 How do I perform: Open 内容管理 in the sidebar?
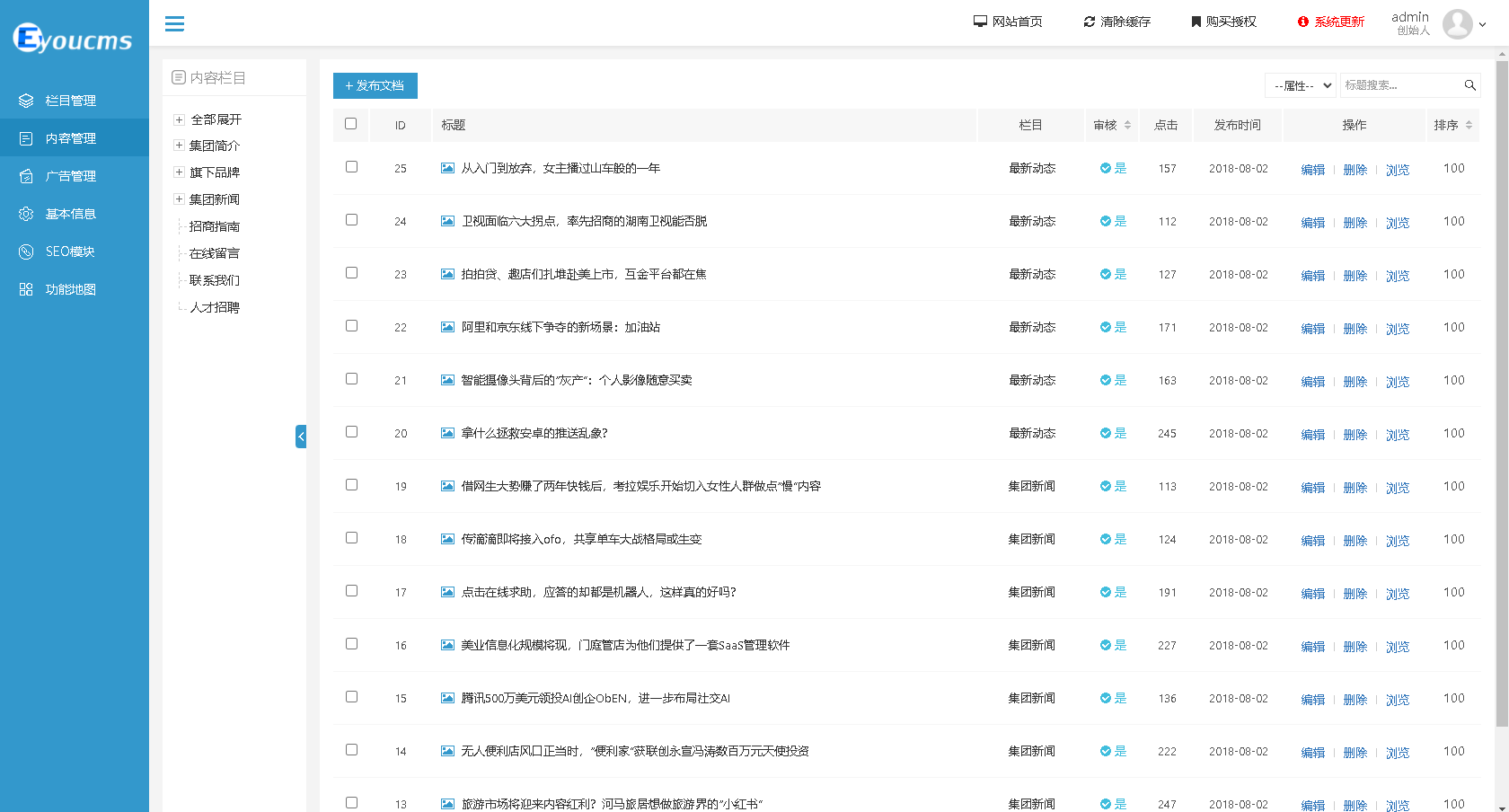75,138
